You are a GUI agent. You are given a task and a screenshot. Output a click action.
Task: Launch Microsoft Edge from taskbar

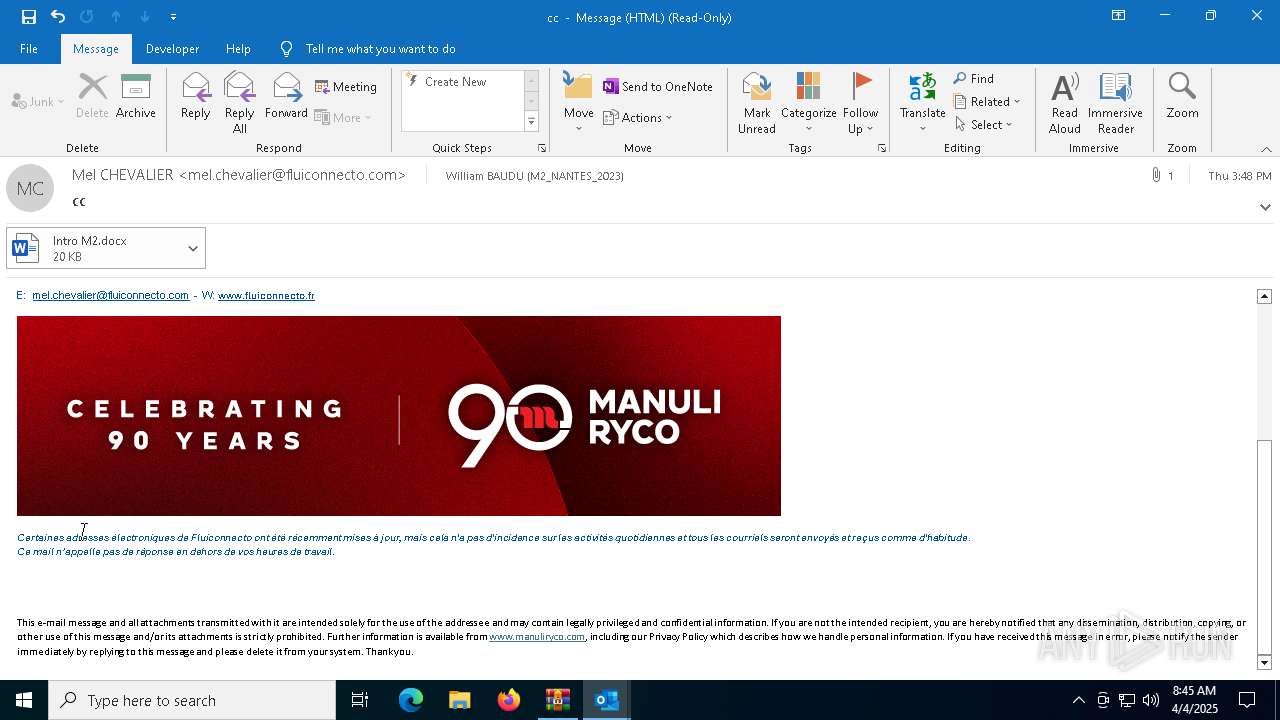coord(411,700)
